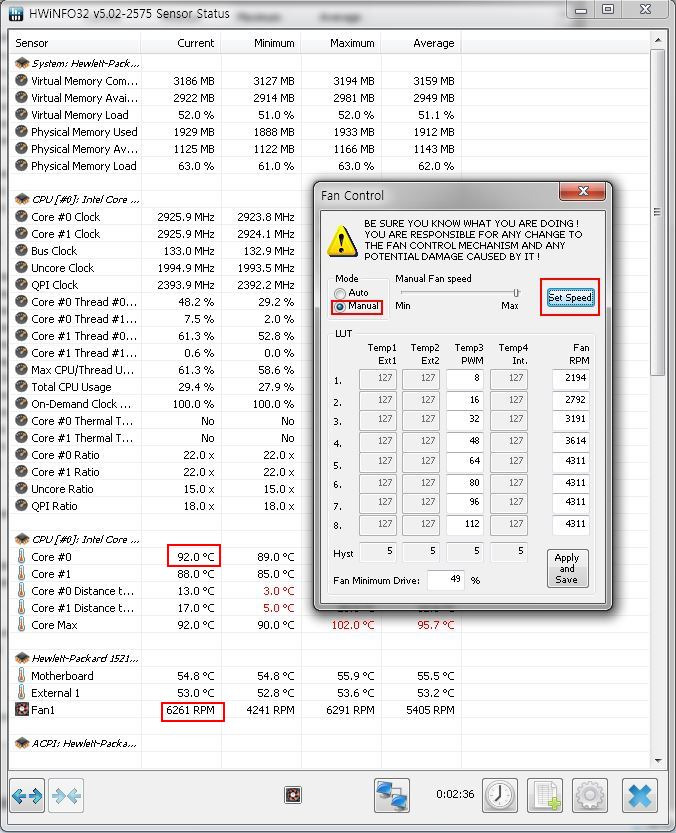Click the Core #0 thermometer icon

coord(22,556)
